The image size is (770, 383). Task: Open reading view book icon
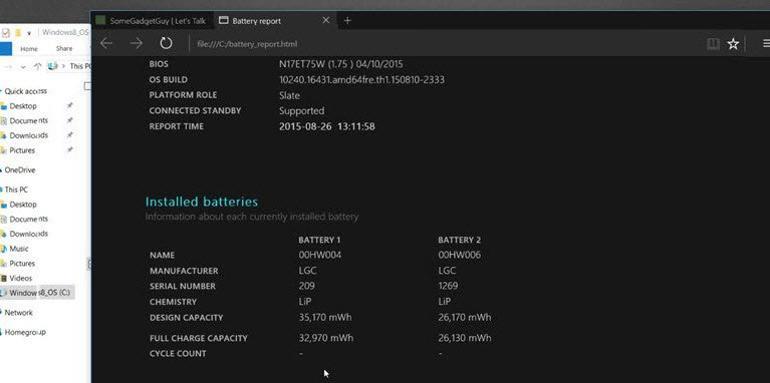click(713, 44)
